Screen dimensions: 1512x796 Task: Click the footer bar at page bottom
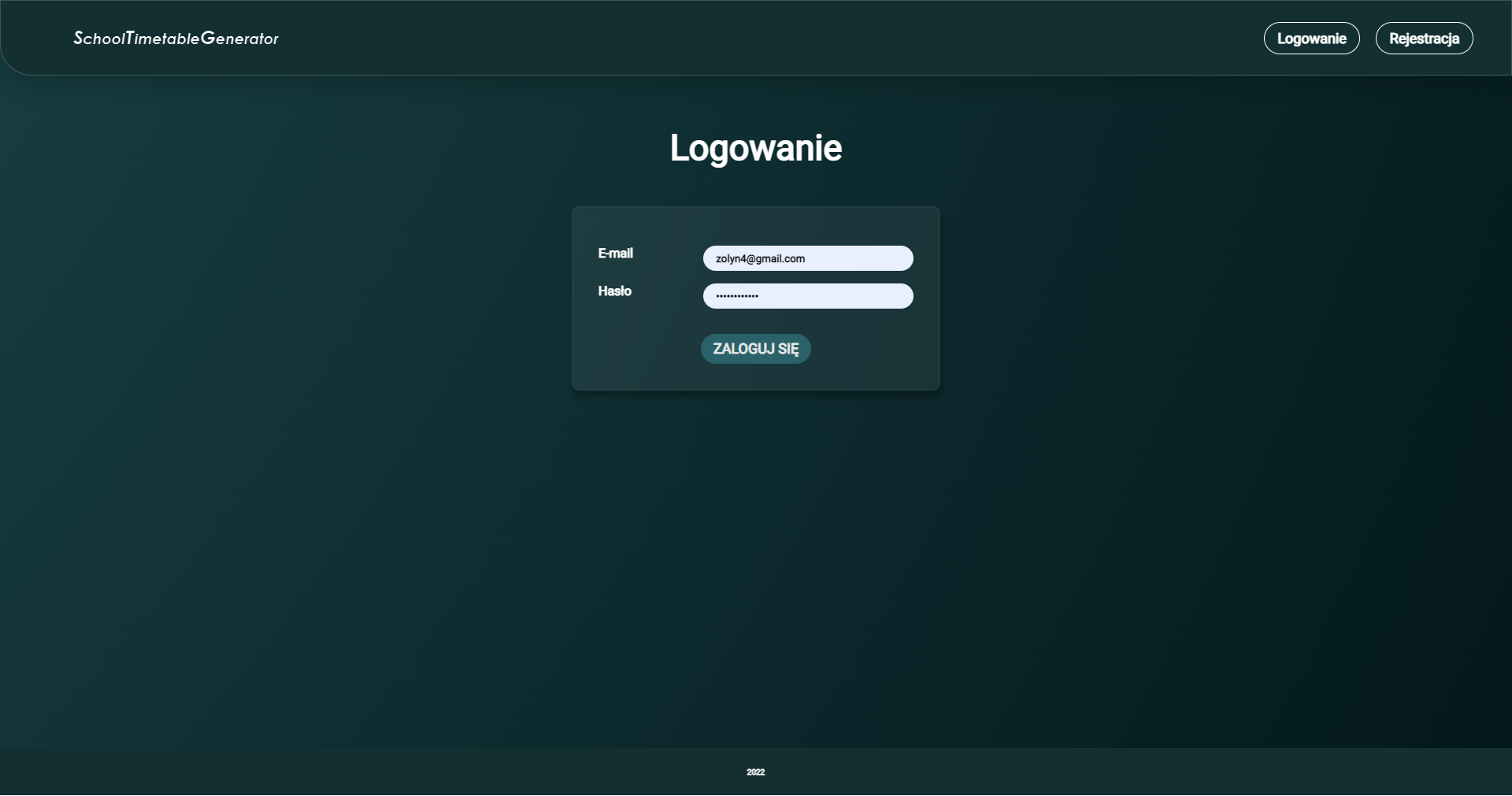(x=394, y=772)
